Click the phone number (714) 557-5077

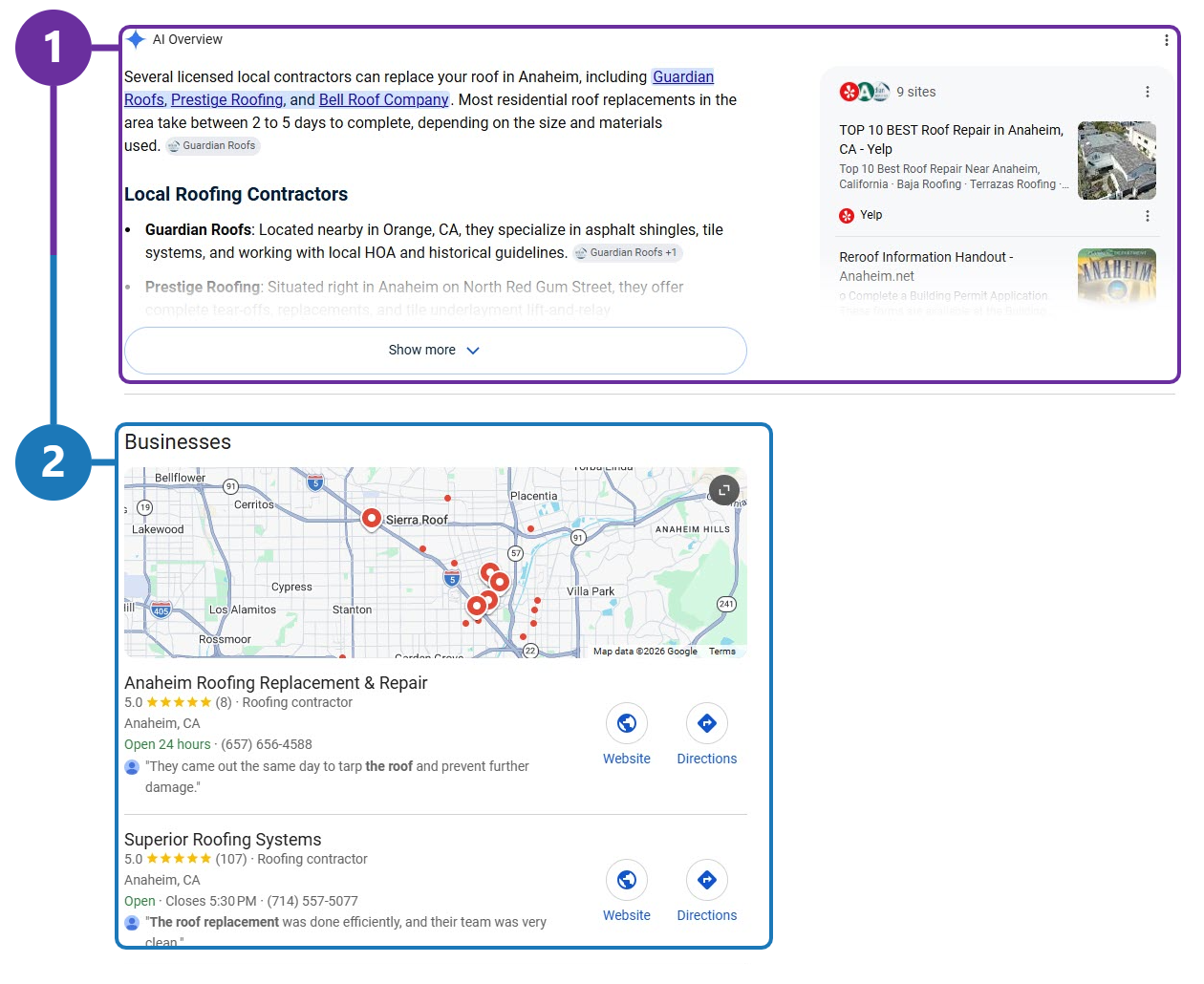[x=312, y=902]
